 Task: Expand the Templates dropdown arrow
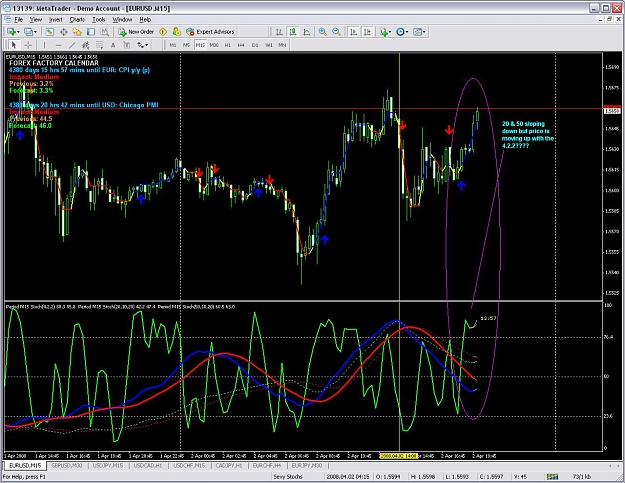click(424, 32)
